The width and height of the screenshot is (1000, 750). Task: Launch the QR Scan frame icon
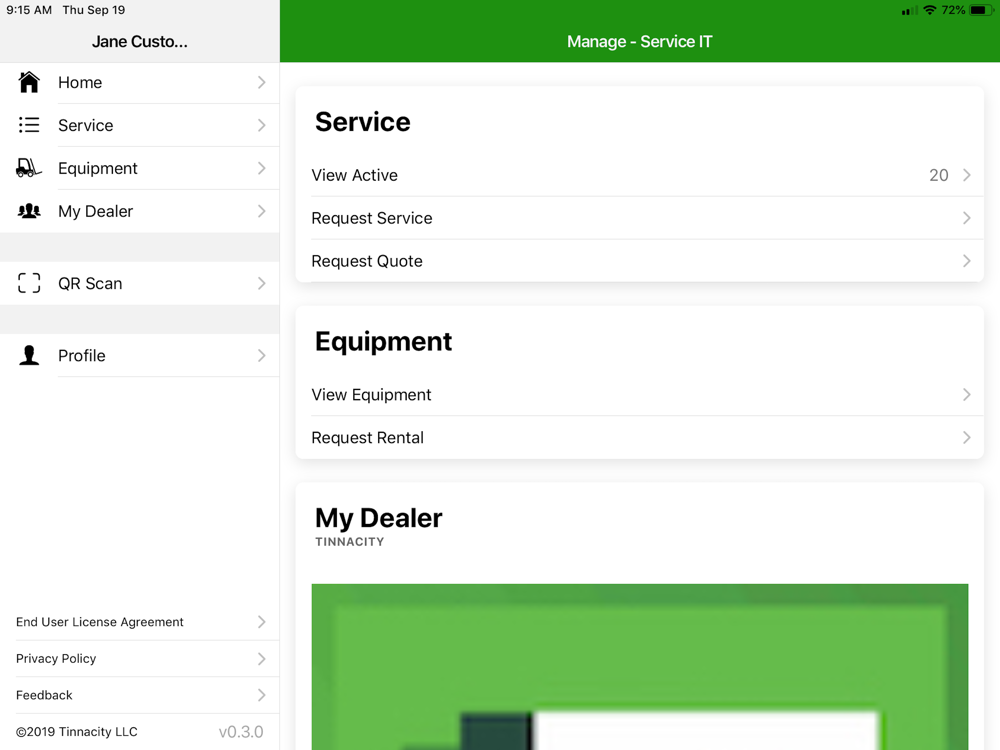pyautogui.click(x=29, y=283)
